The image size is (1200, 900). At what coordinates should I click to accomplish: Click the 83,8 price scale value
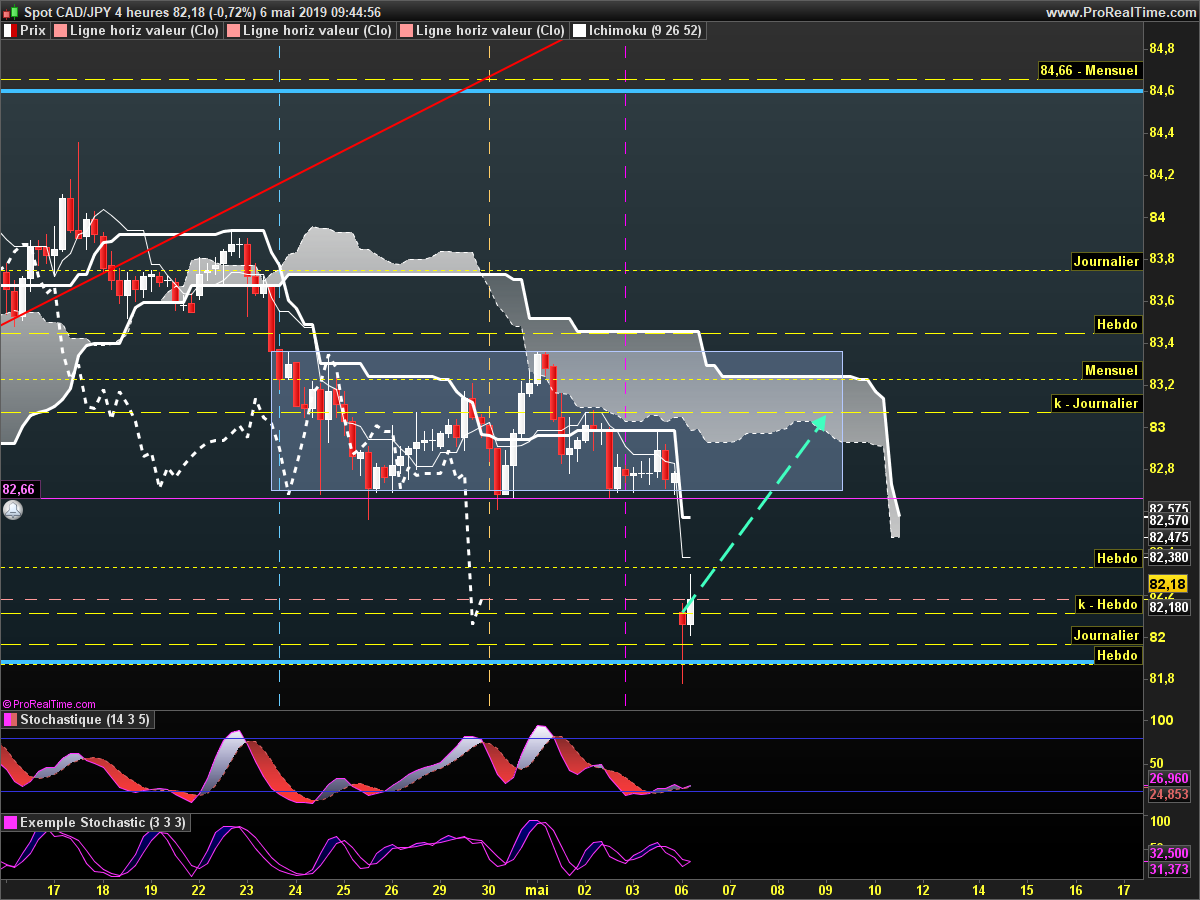pos(1161,259)
